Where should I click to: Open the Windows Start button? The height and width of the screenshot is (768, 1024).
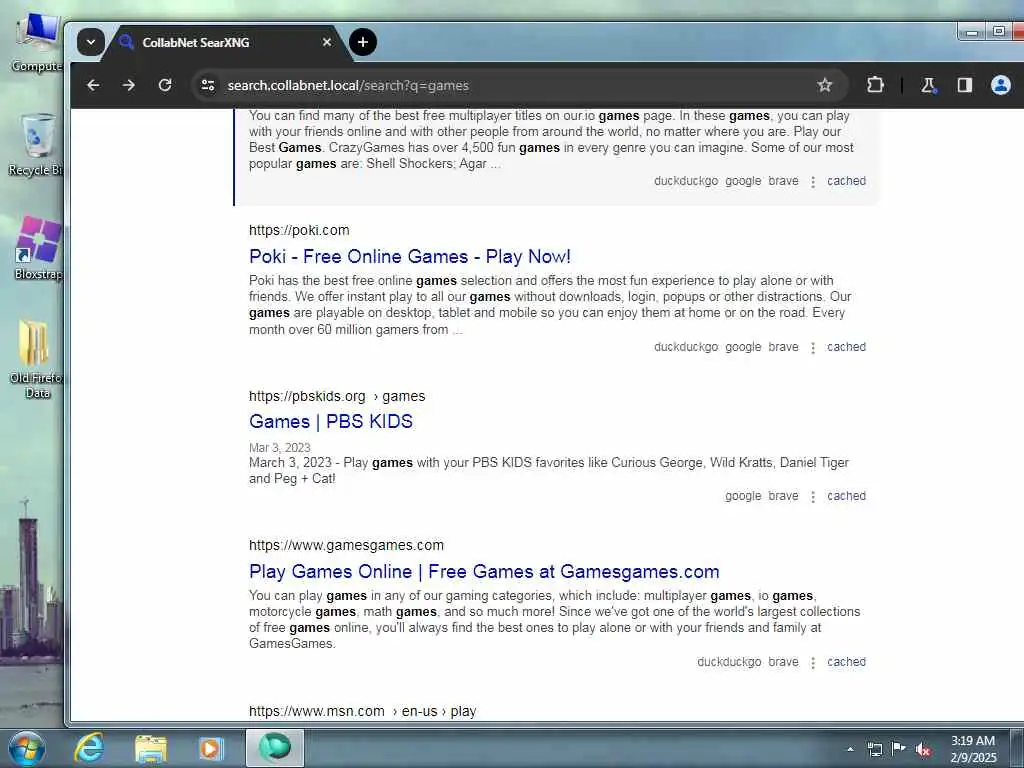tap(27, 748)
